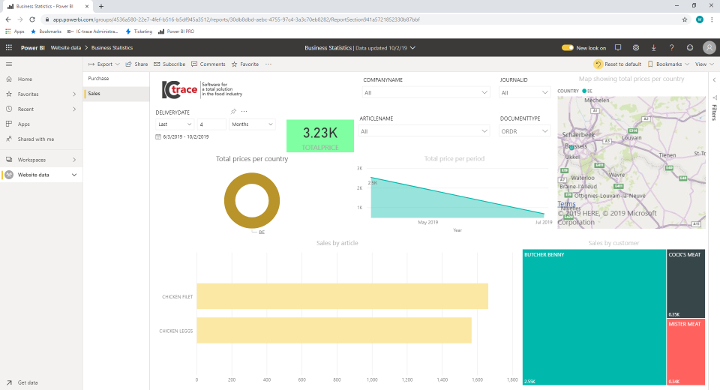
Task: Open the help question mark icon
Action: click(672, 48)
